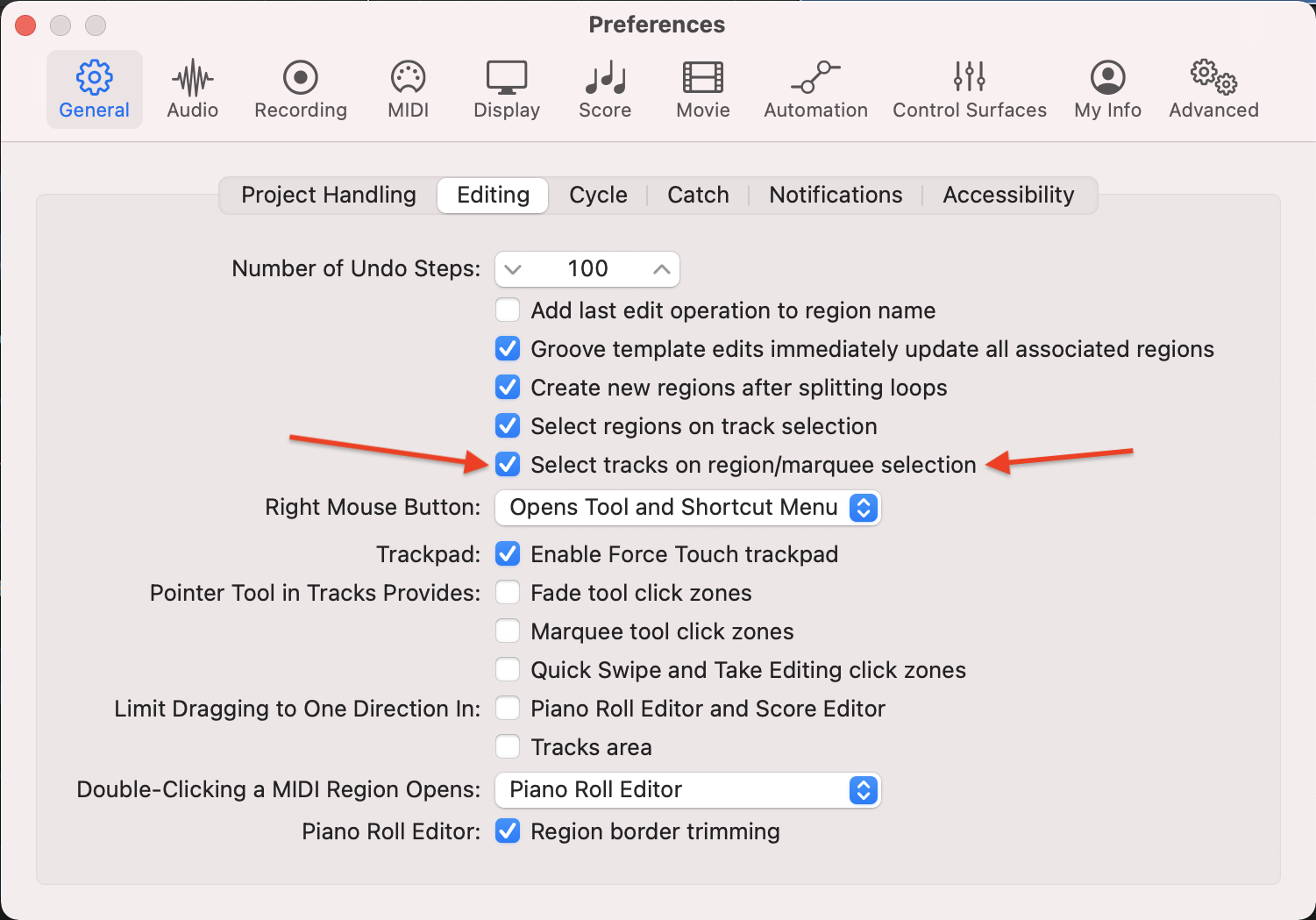
Task: Open the Audio preferences pane
Action: (192, 89)
